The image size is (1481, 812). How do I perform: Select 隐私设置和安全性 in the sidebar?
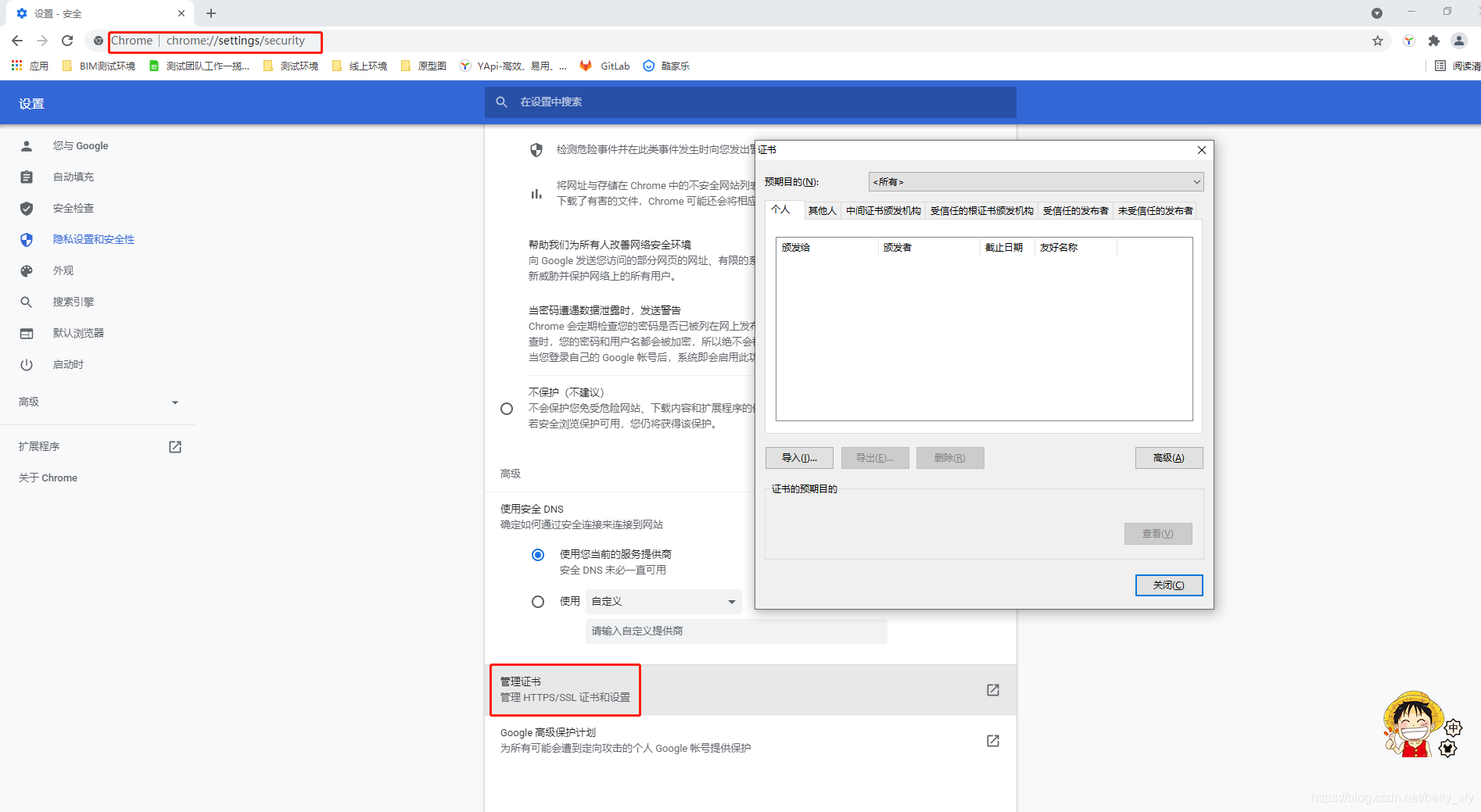(94, 239)
